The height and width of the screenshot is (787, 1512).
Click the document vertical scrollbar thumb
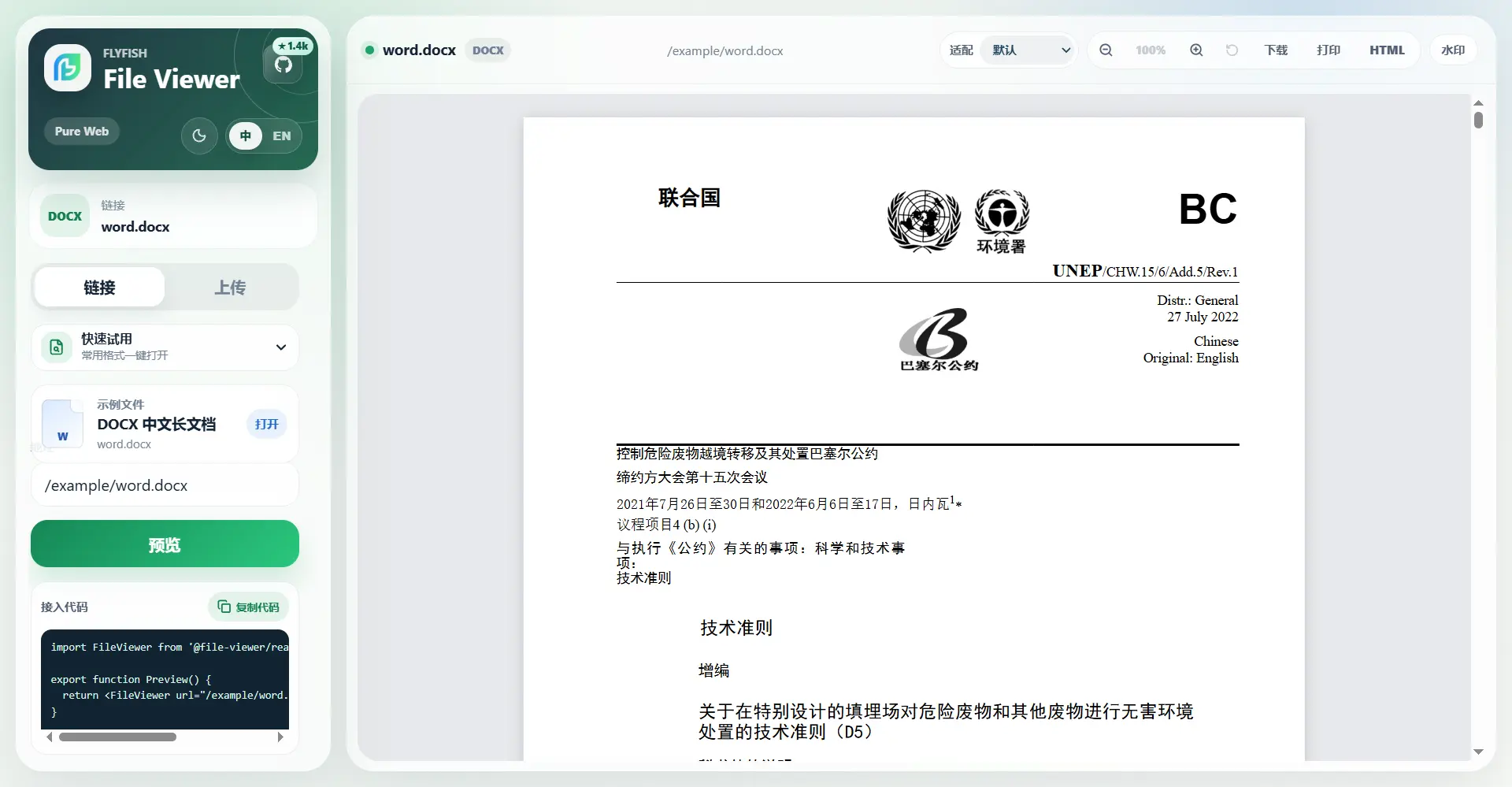[1478, 120]
